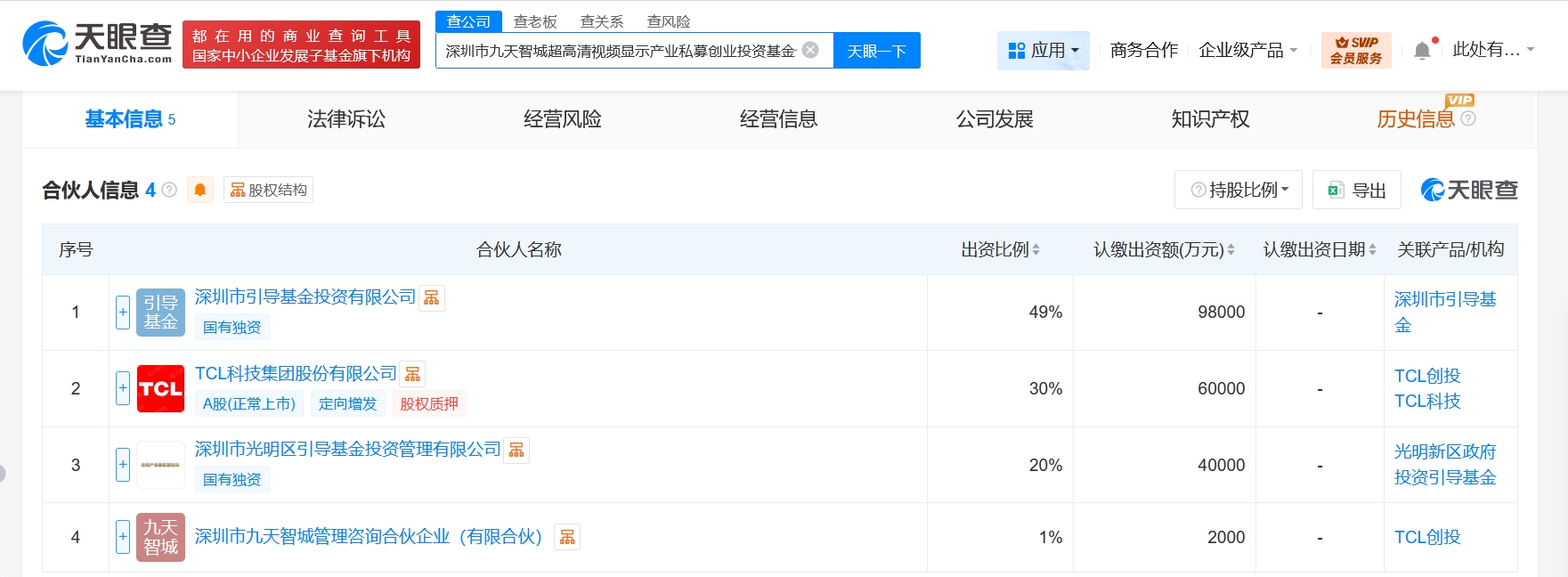Click structure icon next to 九天智城管理咨询
Viewport: 1568px width, 577px height.
click(x=567, y=537)
